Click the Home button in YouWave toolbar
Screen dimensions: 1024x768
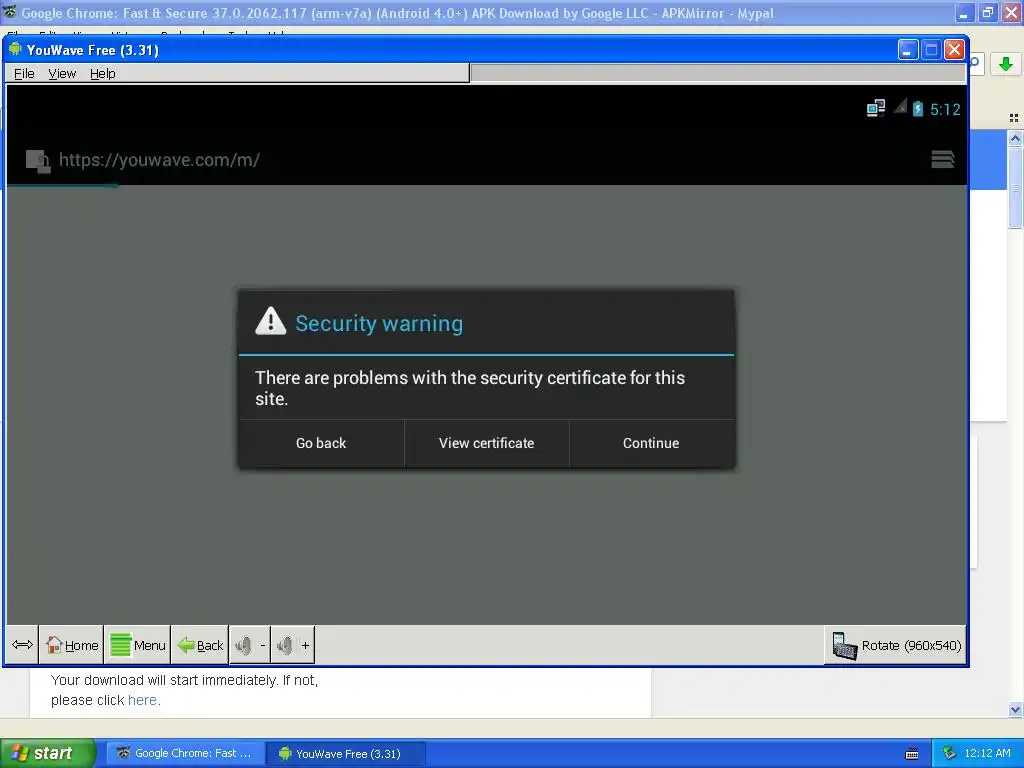click(x=72, y=645)
